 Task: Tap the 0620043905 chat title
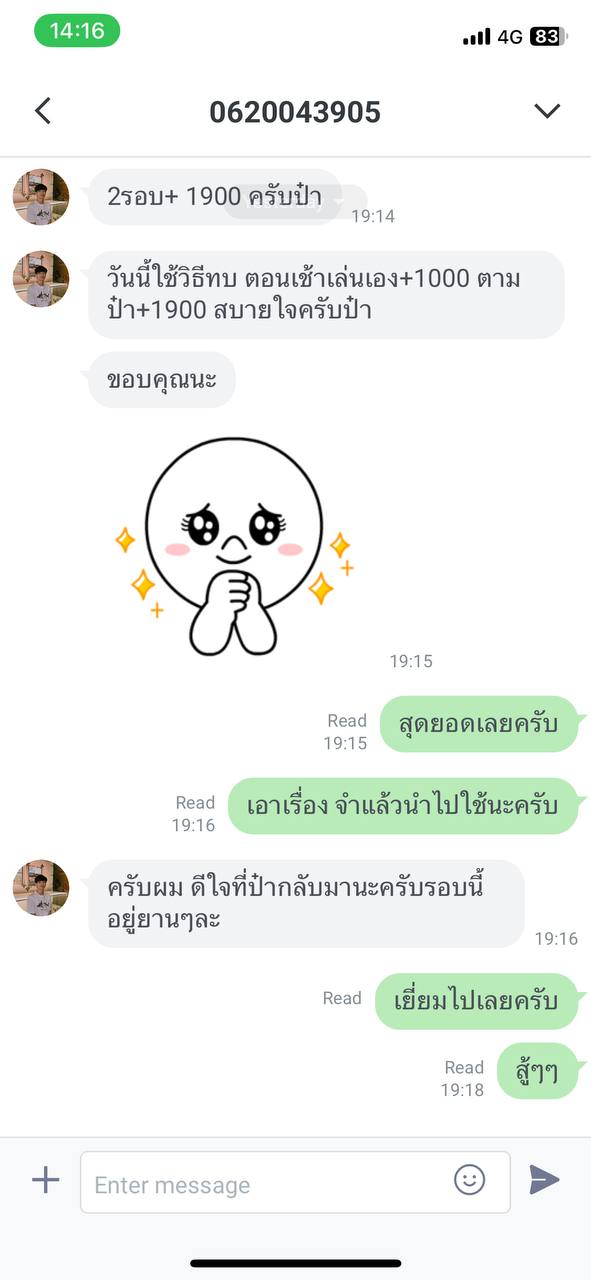click(x=295, y=111)
